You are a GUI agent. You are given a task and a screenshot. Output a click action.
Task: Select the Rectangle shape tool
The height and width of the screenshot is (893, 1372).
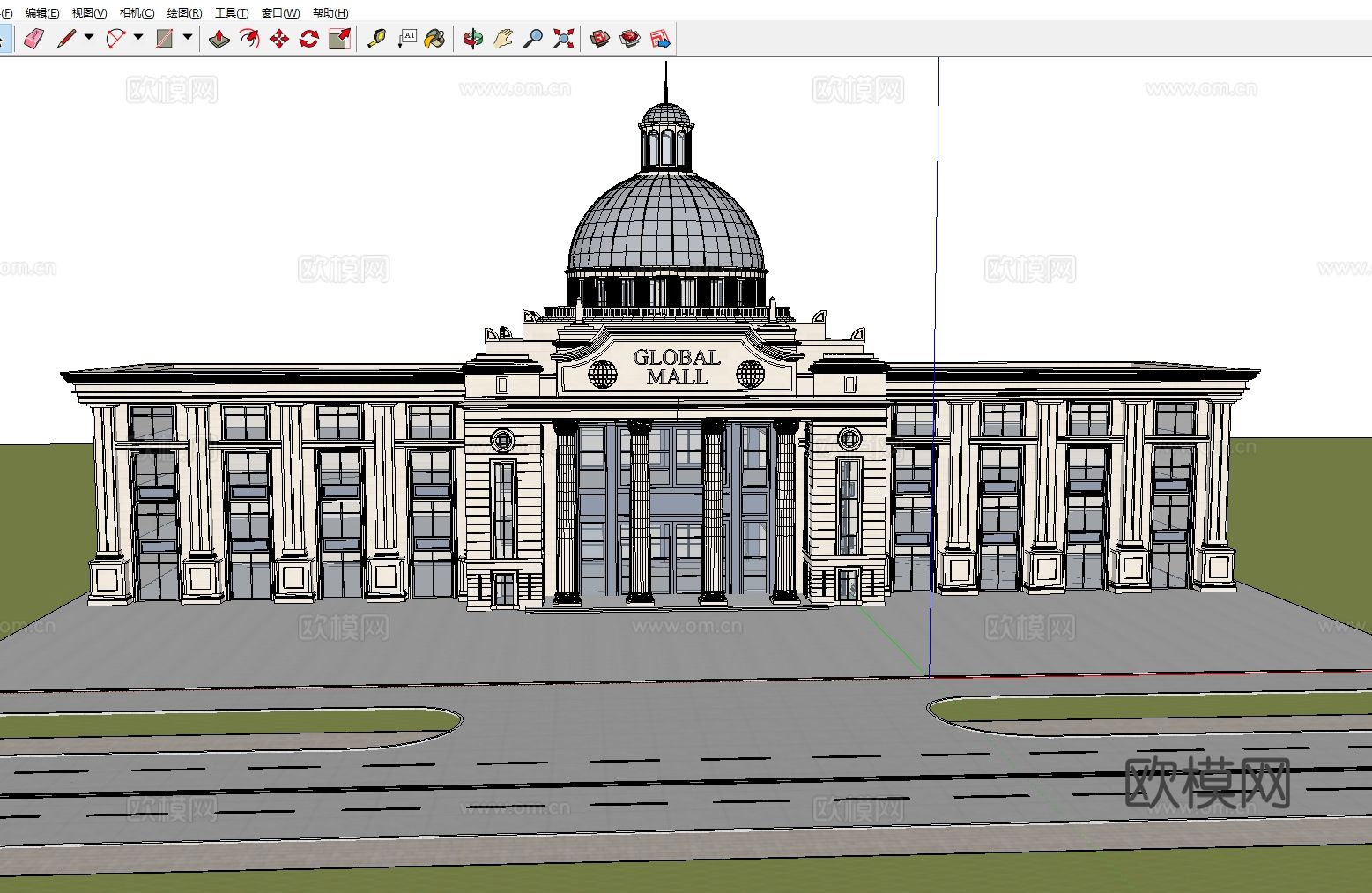tap(165, 39)
